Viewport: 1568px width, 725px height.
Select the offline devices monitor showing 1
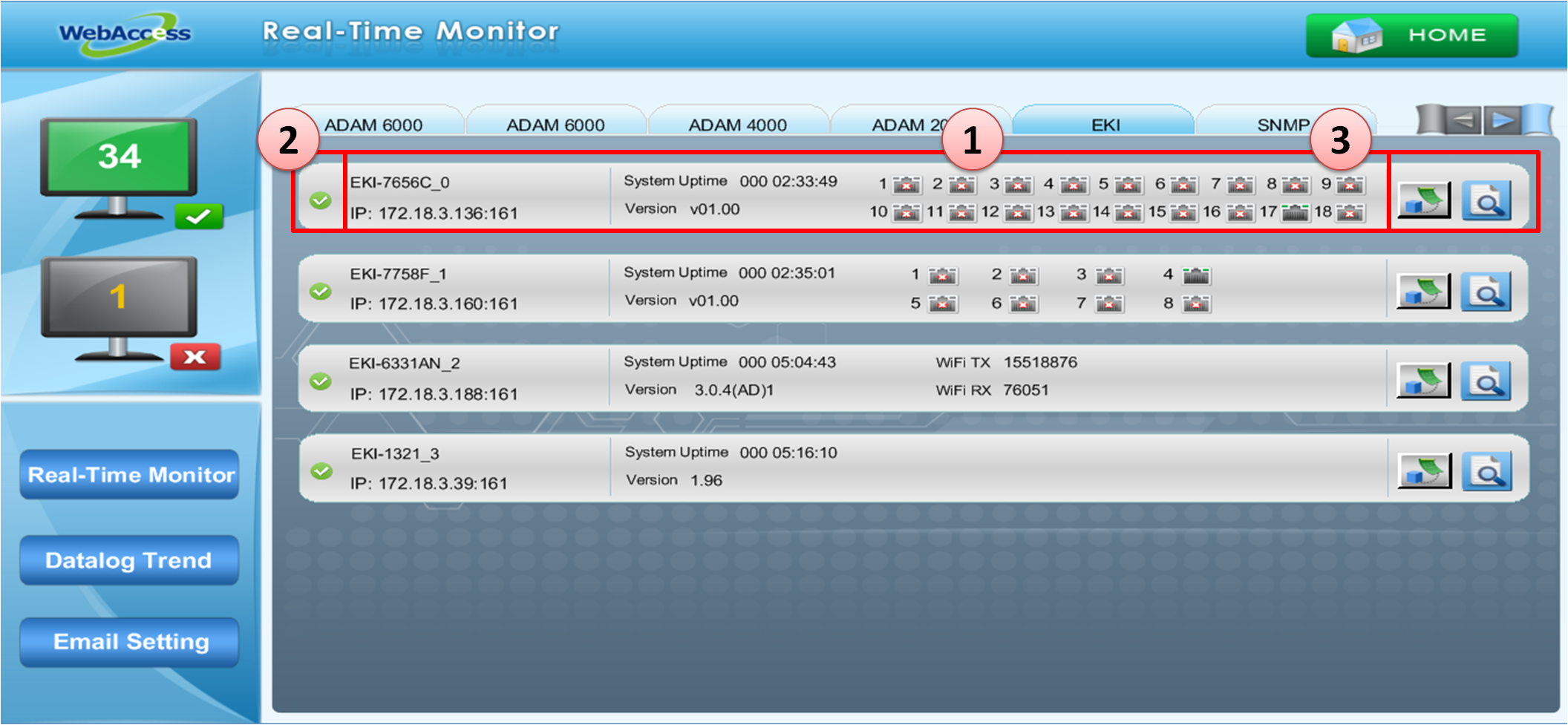(119, 307)
